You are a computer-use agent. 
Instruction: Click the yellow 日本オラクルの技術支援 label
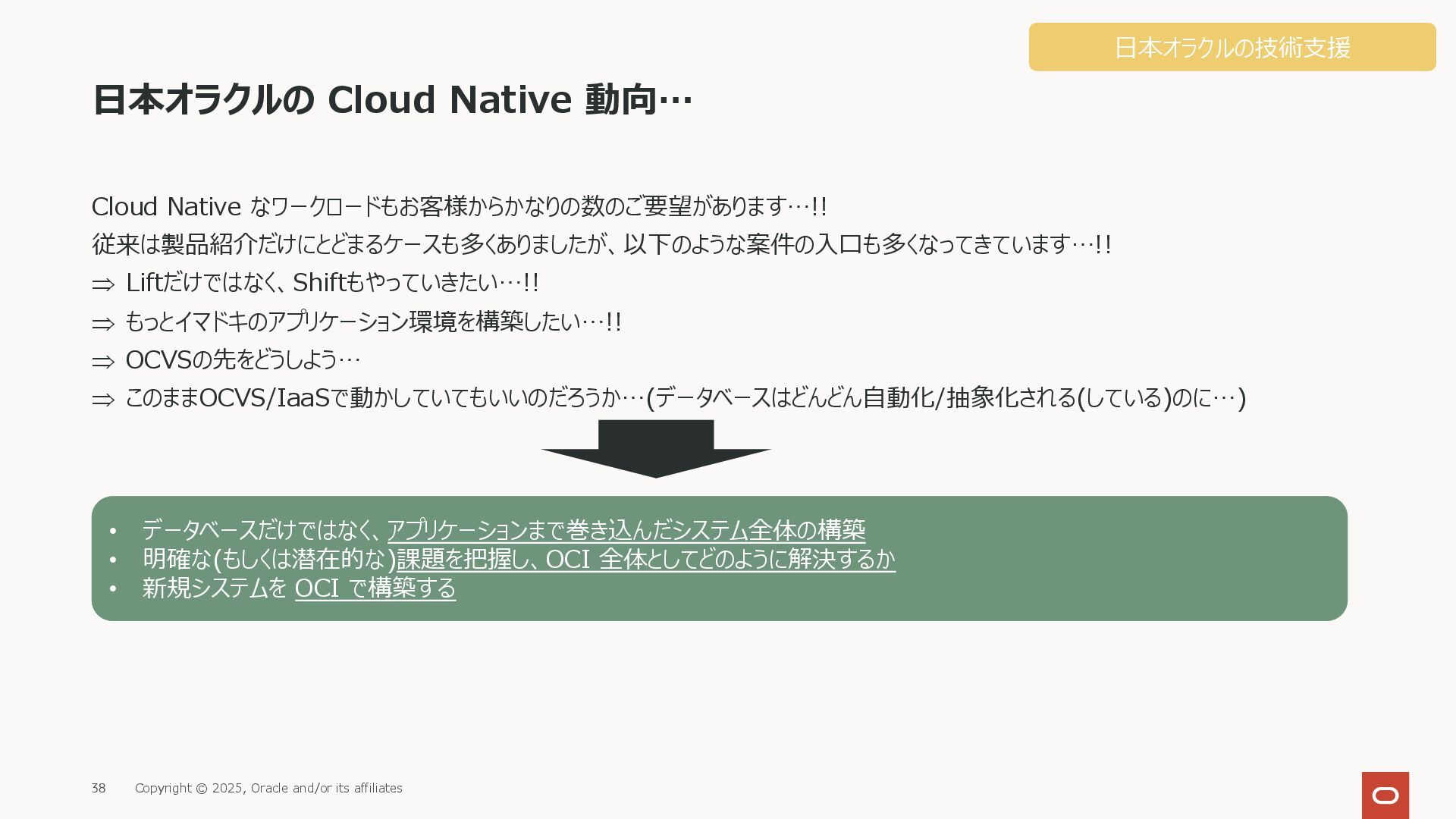click(x=1232, y=47)
